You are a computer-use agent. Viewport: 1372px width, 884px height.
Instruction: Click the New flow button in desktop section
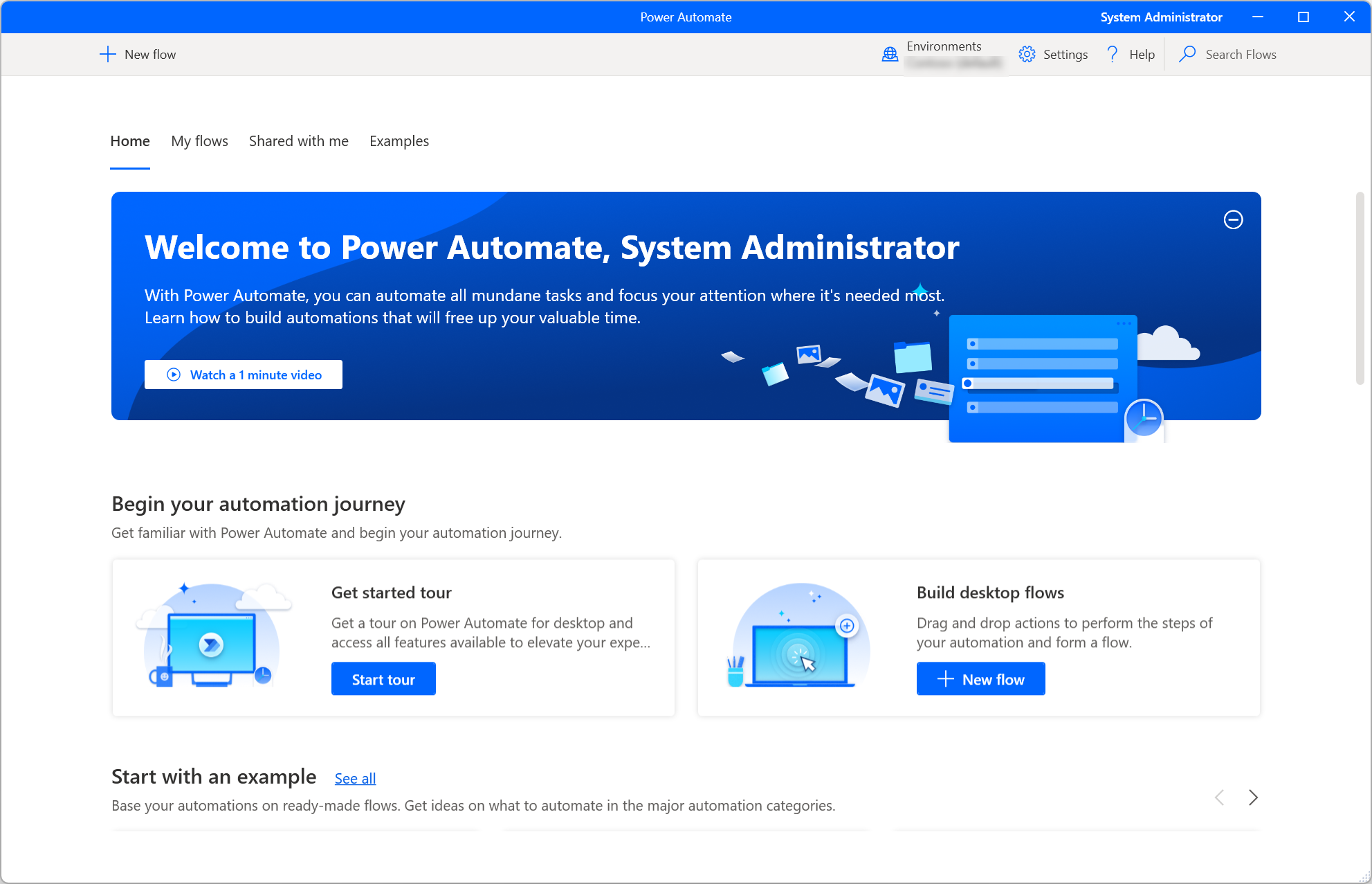[x=981, y=679]
